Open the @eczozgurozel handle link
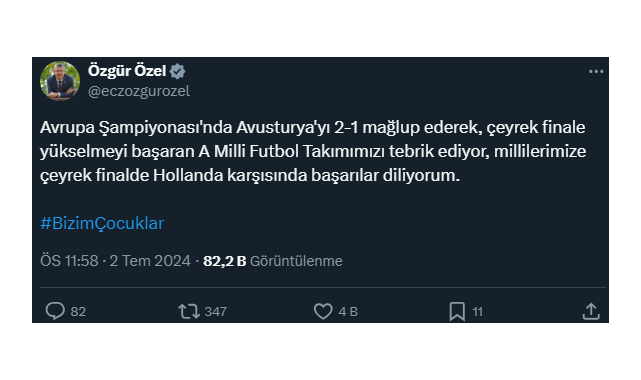Viewport: 641px width, 380px height. 139,91
